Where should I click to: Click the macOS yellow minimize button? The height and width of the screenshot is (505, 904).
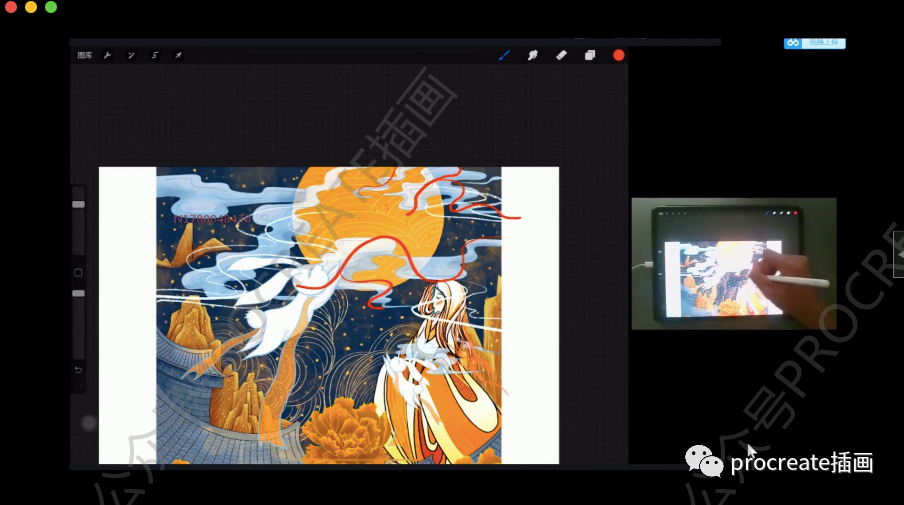pos(31,7)
